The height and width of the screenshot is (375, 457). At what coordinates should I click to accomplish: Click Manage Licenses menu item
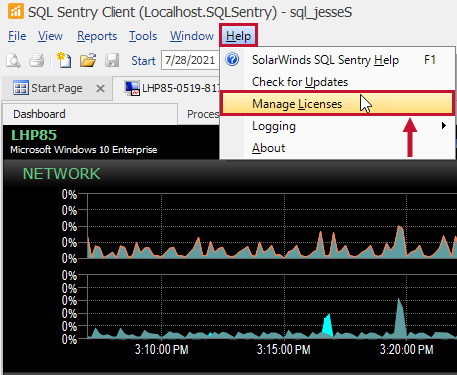tap(337, 104)
